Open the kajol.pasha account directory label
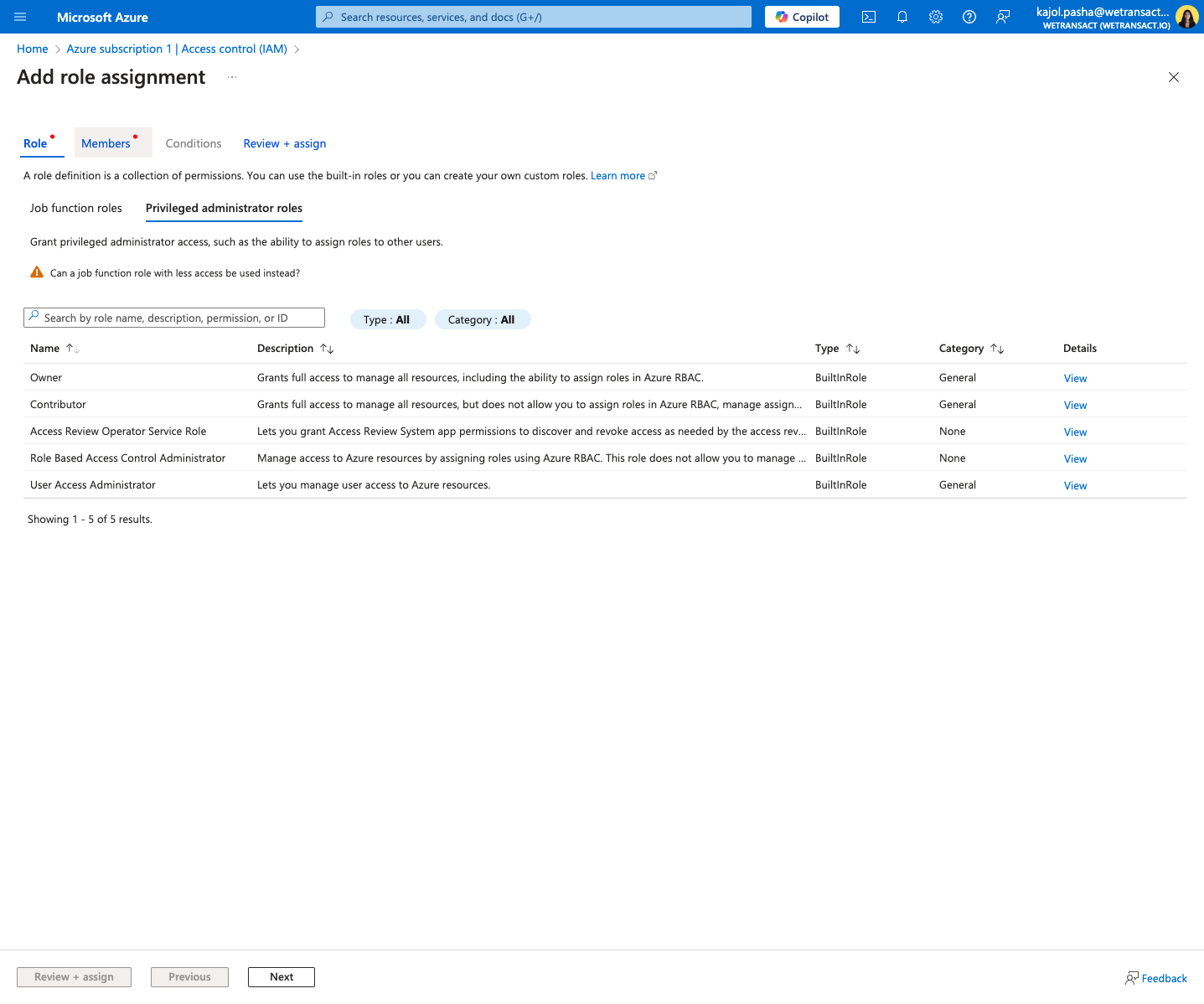This screenshot has height=1004, width=1204. [1103, 17]
